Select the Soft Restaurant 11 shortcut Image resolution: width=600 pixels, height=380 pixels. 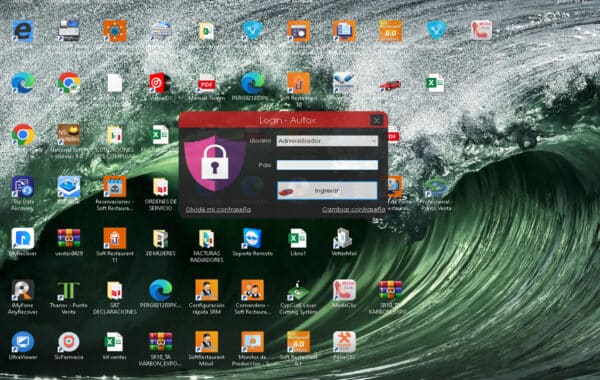click(x=115, y=245)
